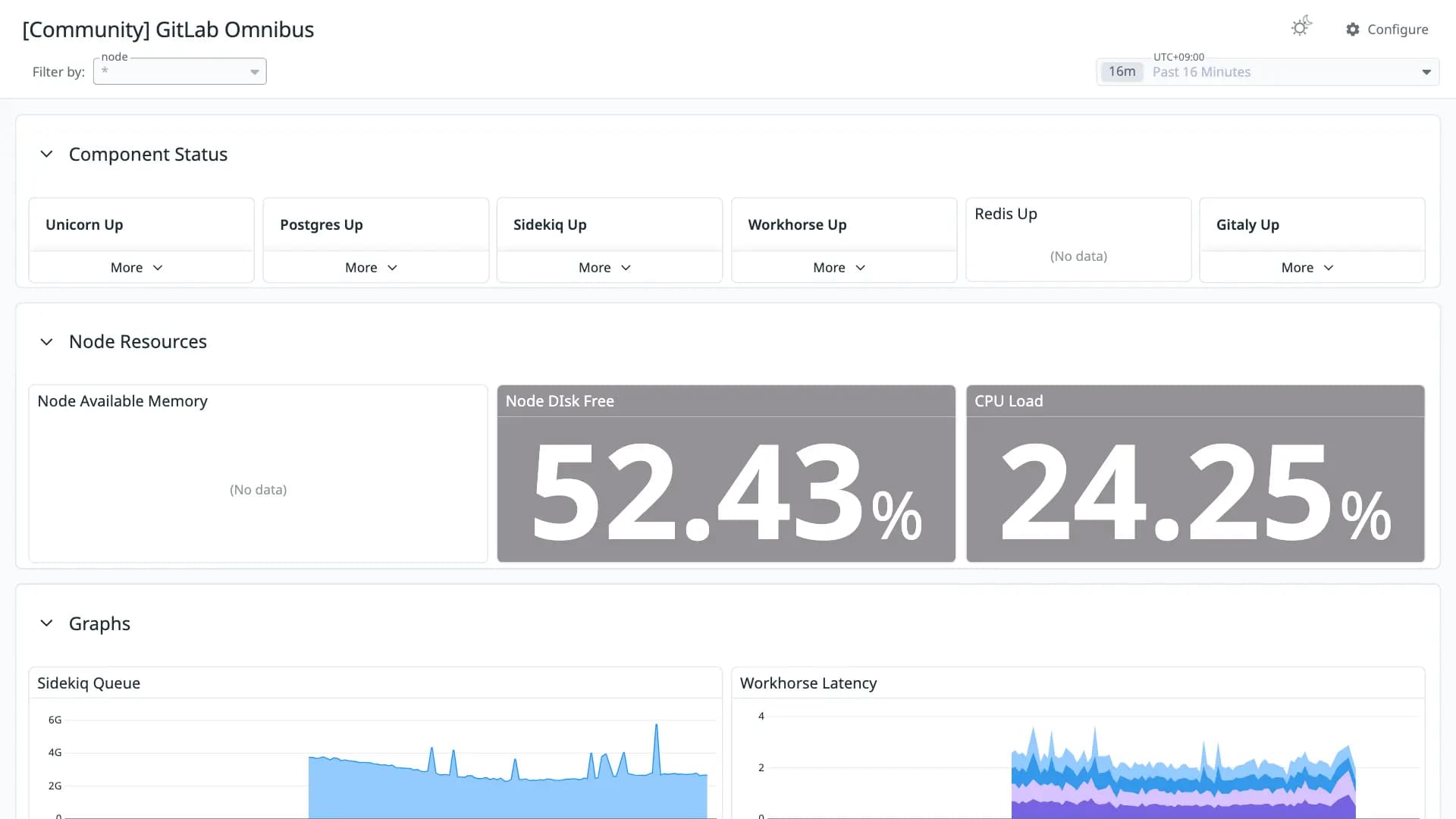The width and height of the screenshot is (1456, 819).
Task: Click the Filter by: label
Action: (x=58, y=72)
